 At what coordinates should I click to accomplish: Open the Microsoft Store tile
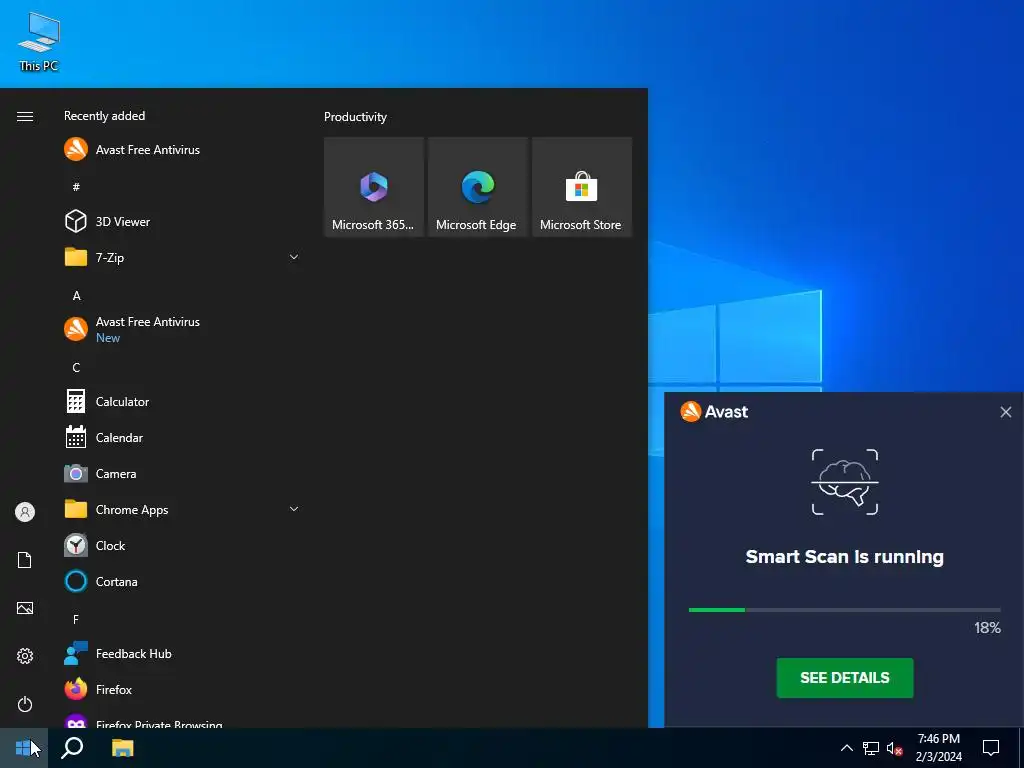[581, 187]
